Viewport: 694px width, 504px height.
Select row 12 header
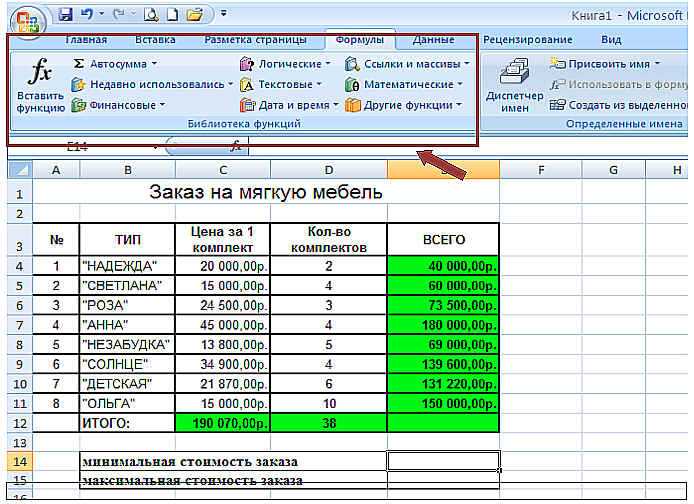tap(19, 423)
